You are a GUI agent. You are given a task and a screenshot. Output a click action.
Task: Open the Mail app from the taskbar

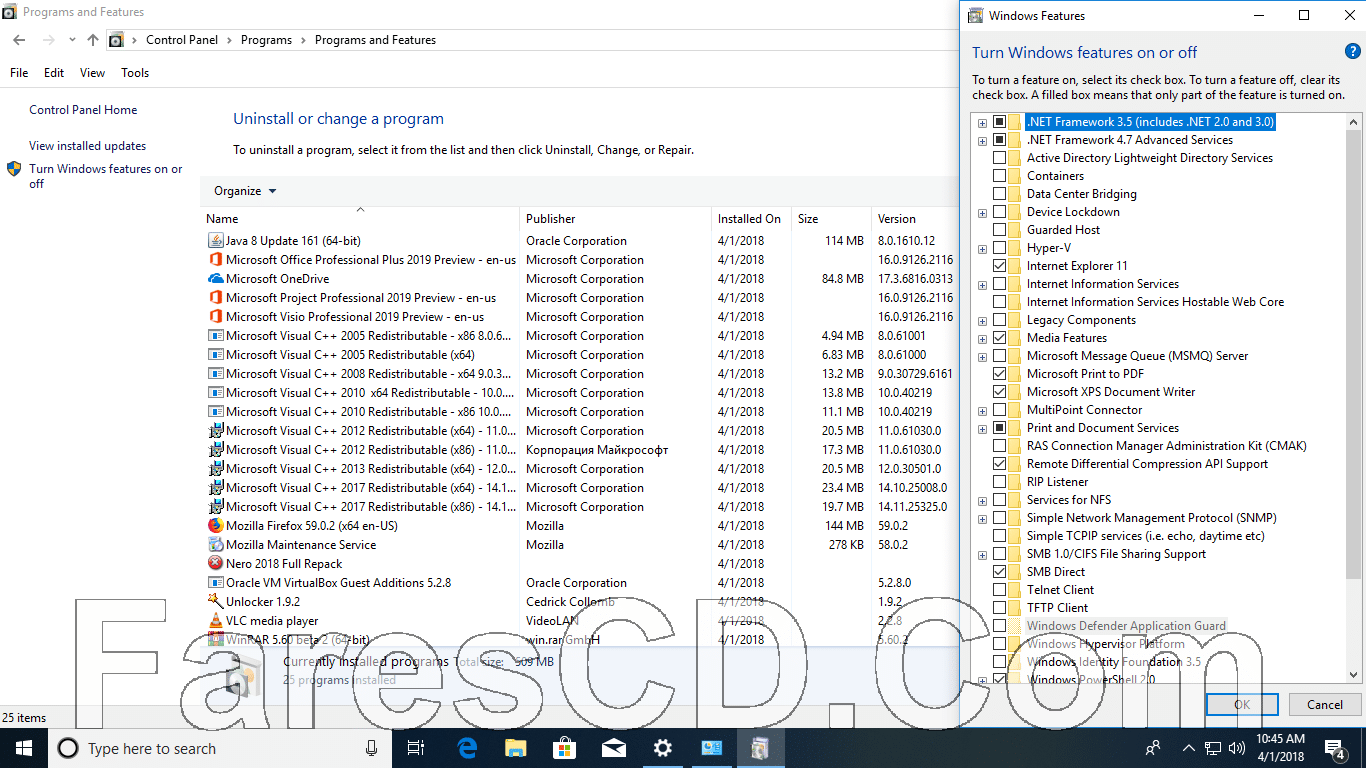[x=613, y=748]
